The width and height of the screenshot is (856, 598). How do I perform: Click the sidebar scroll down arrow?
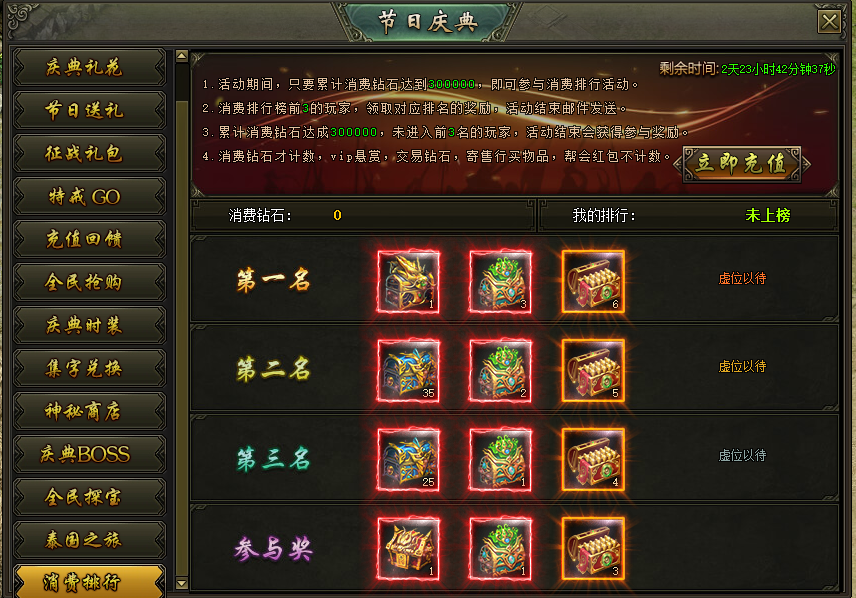(x=182, y=583)
